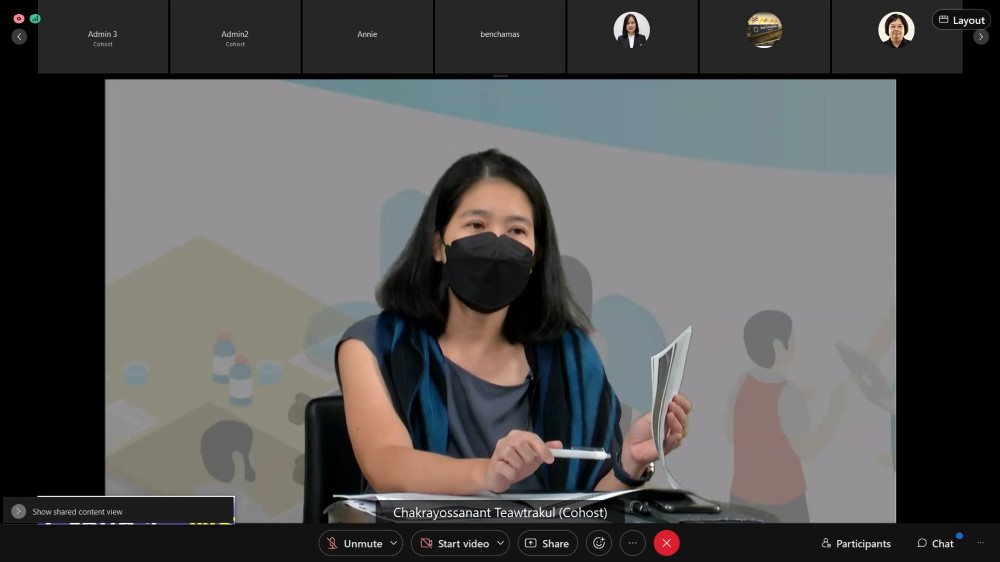Viewport: 1000px width, 562px height.
Task: Click the red recording indicator icon
Action: [x=19, y=19]
